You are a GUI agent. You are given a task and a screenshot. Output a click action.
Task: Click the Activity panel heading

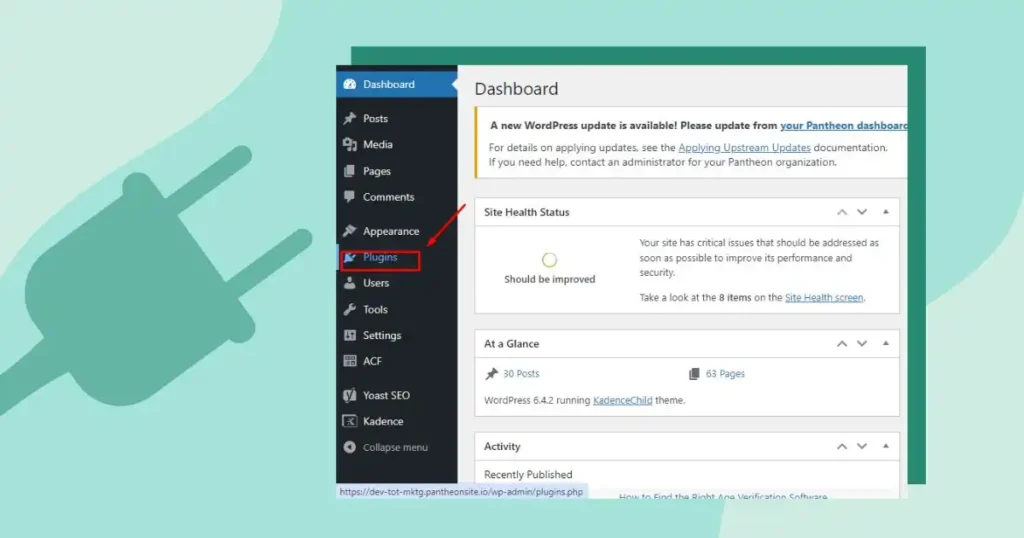coord(502,447)
